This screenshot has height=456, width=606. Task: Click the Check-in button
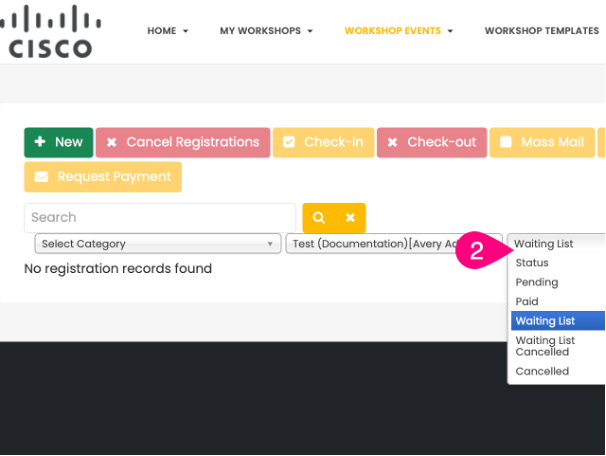pyautogui.click(x=323, y=142)
